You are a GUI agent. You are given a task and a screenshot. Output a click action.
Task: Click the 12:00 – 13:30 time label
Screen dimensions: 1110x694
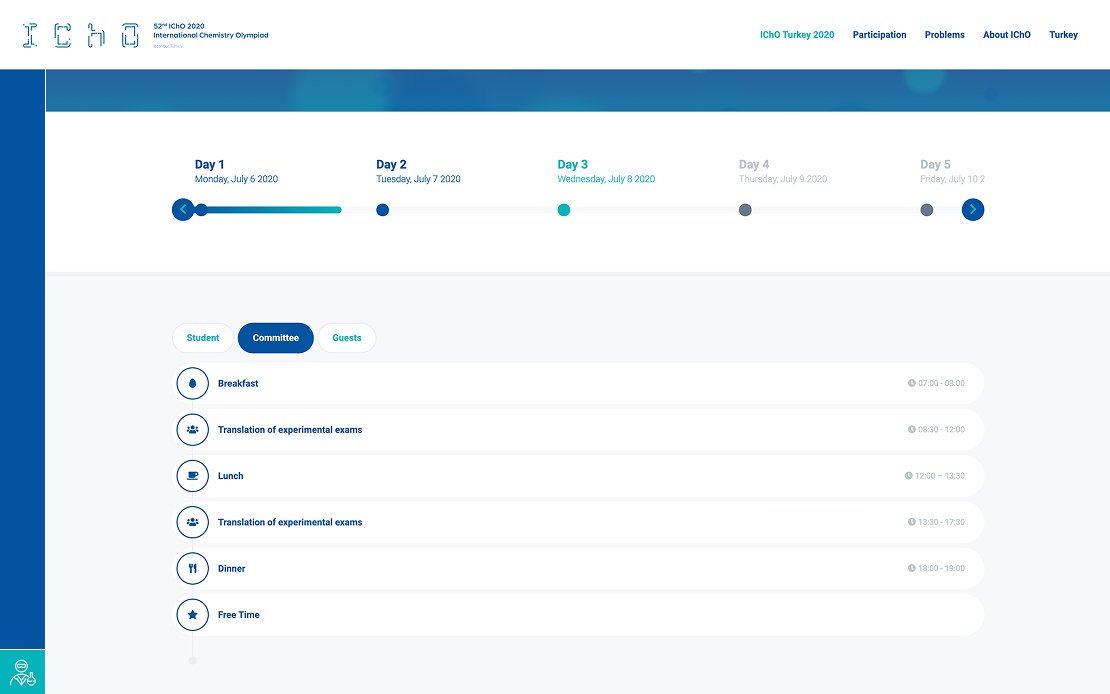940,476
